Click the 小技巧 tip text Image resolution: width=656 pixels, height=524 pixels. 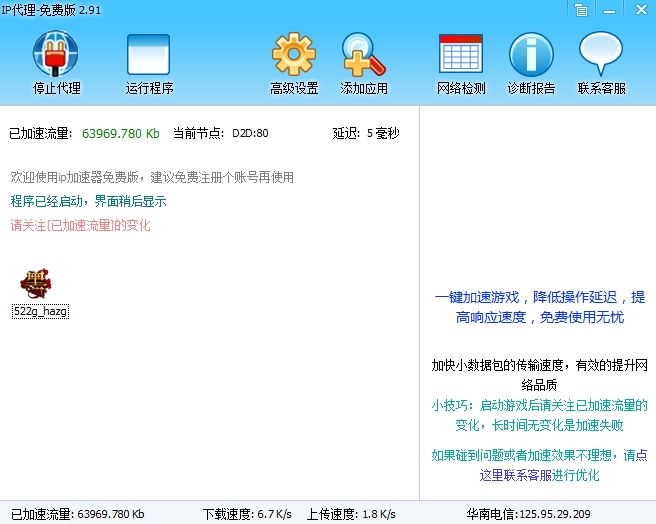click(539, 415)
